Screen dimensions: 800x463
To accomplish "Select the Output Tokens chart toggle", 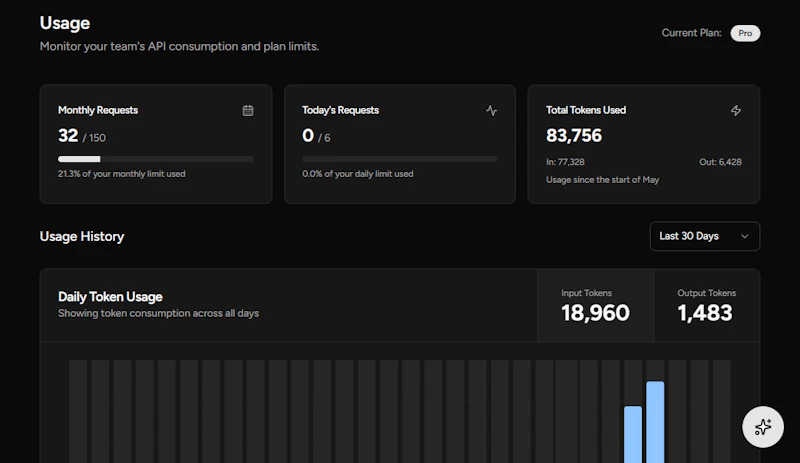I will click(707, 306).
